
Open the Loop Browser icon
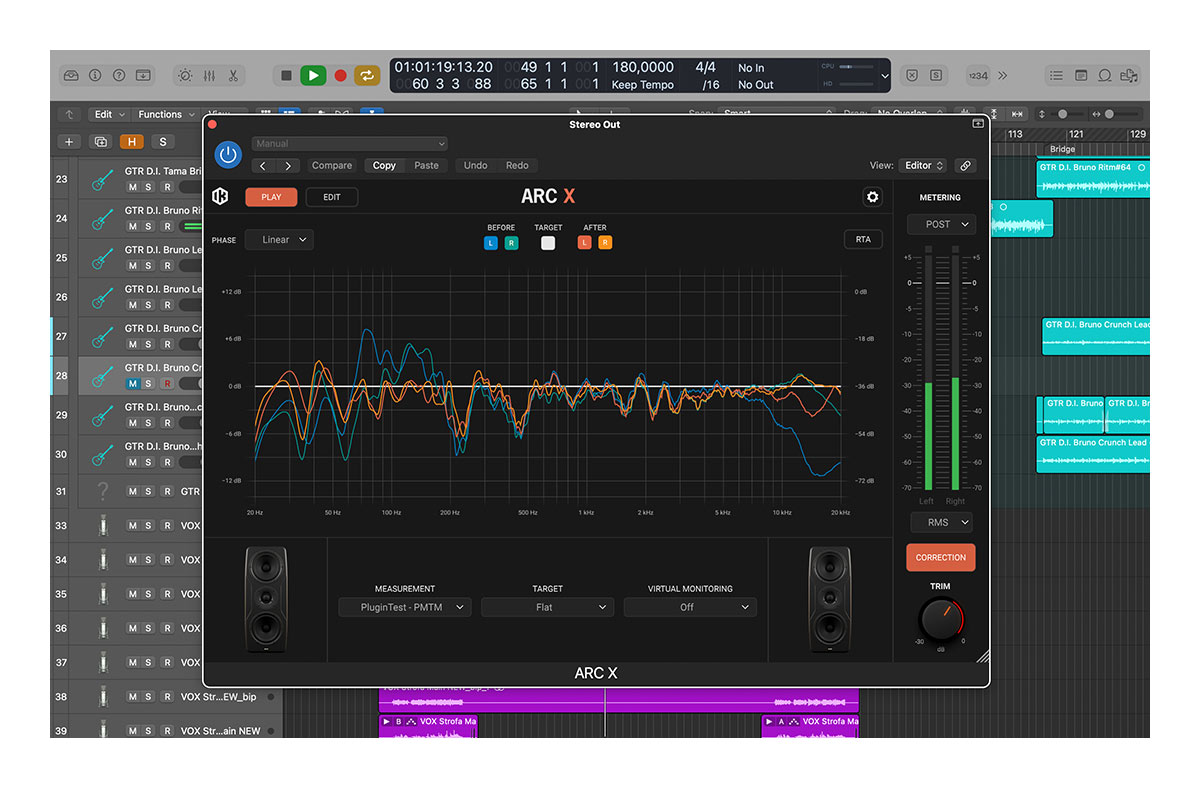click(x=1105, y=75)
